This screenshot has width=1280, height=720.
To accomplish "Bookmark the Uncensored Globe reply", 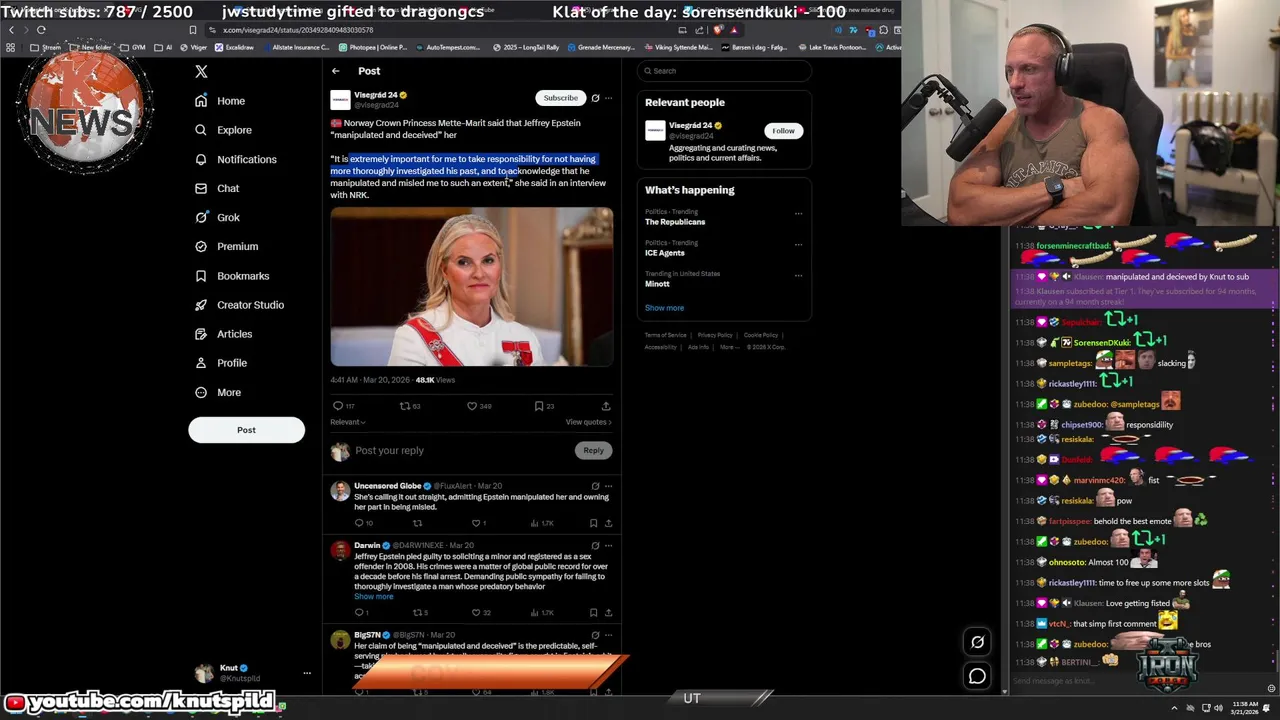I will point(593,523).
